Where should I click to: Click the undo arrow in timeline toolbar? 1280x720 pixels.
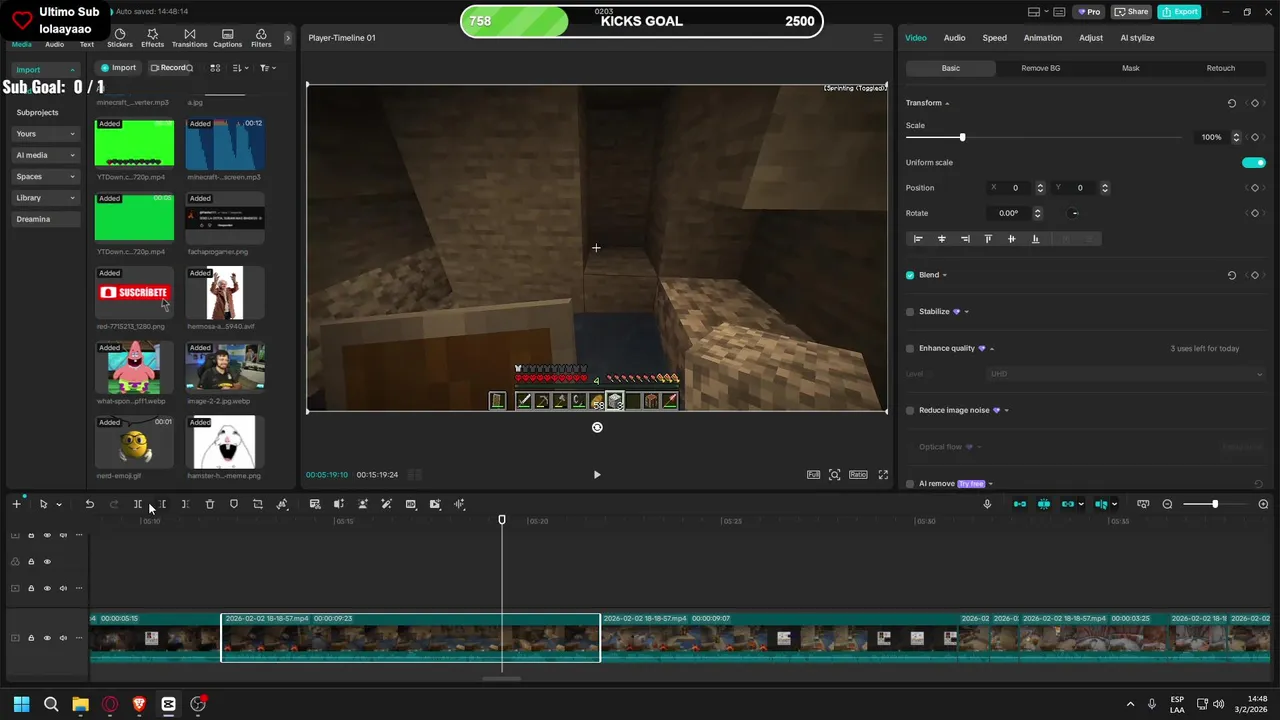tap(89, 504)
